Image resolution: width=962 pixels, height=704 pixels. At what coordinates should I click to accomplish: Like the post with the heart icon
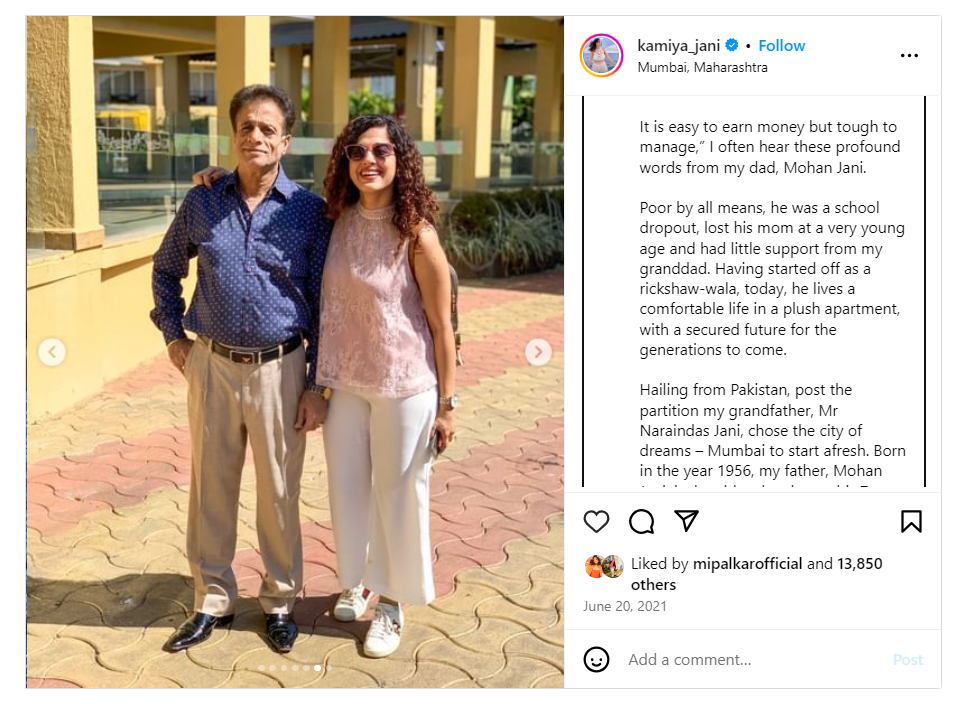[x=596, y=521]
